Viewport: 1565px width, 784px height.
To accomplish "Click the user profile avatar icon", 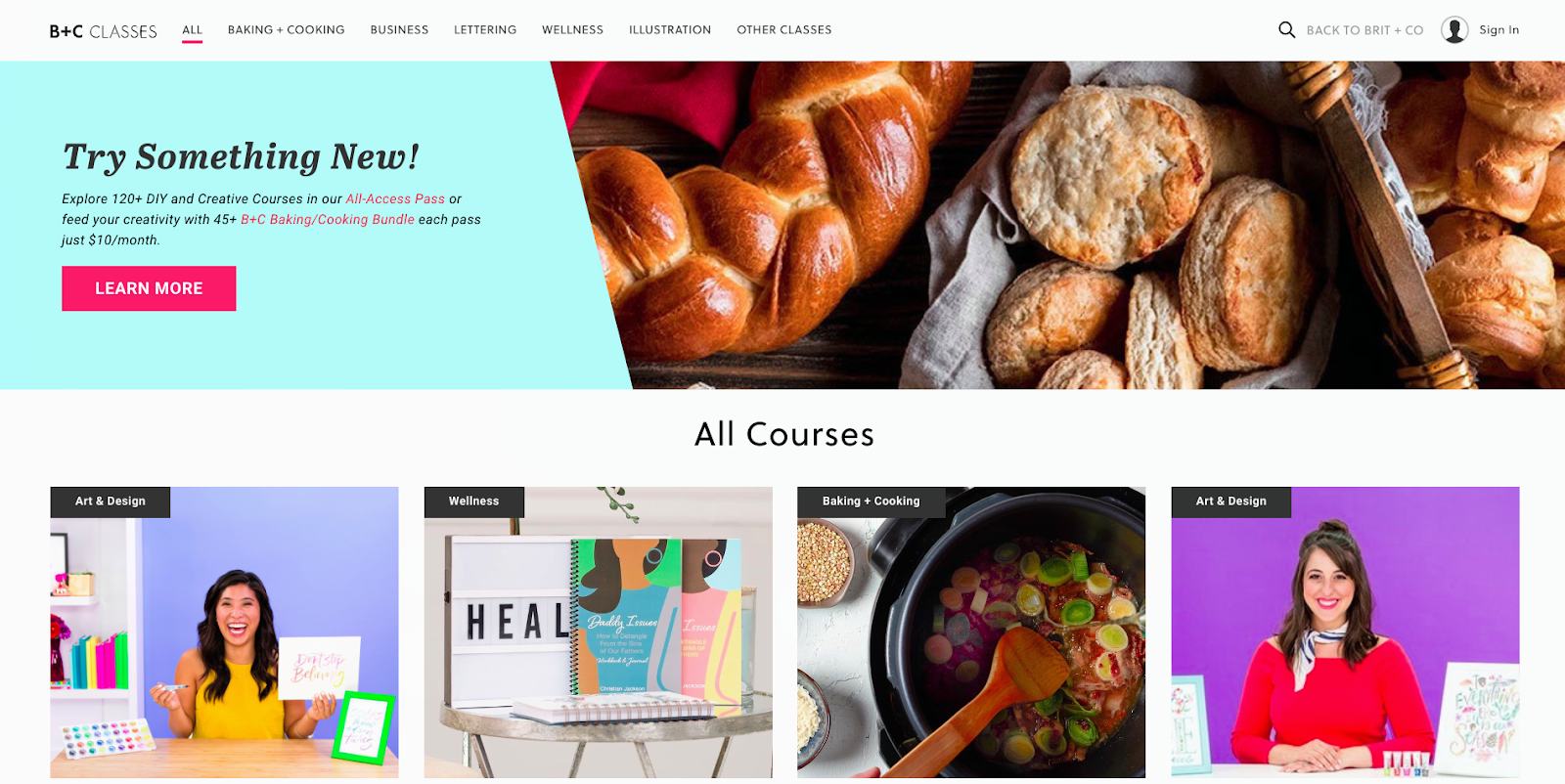I will point(1454,30).
